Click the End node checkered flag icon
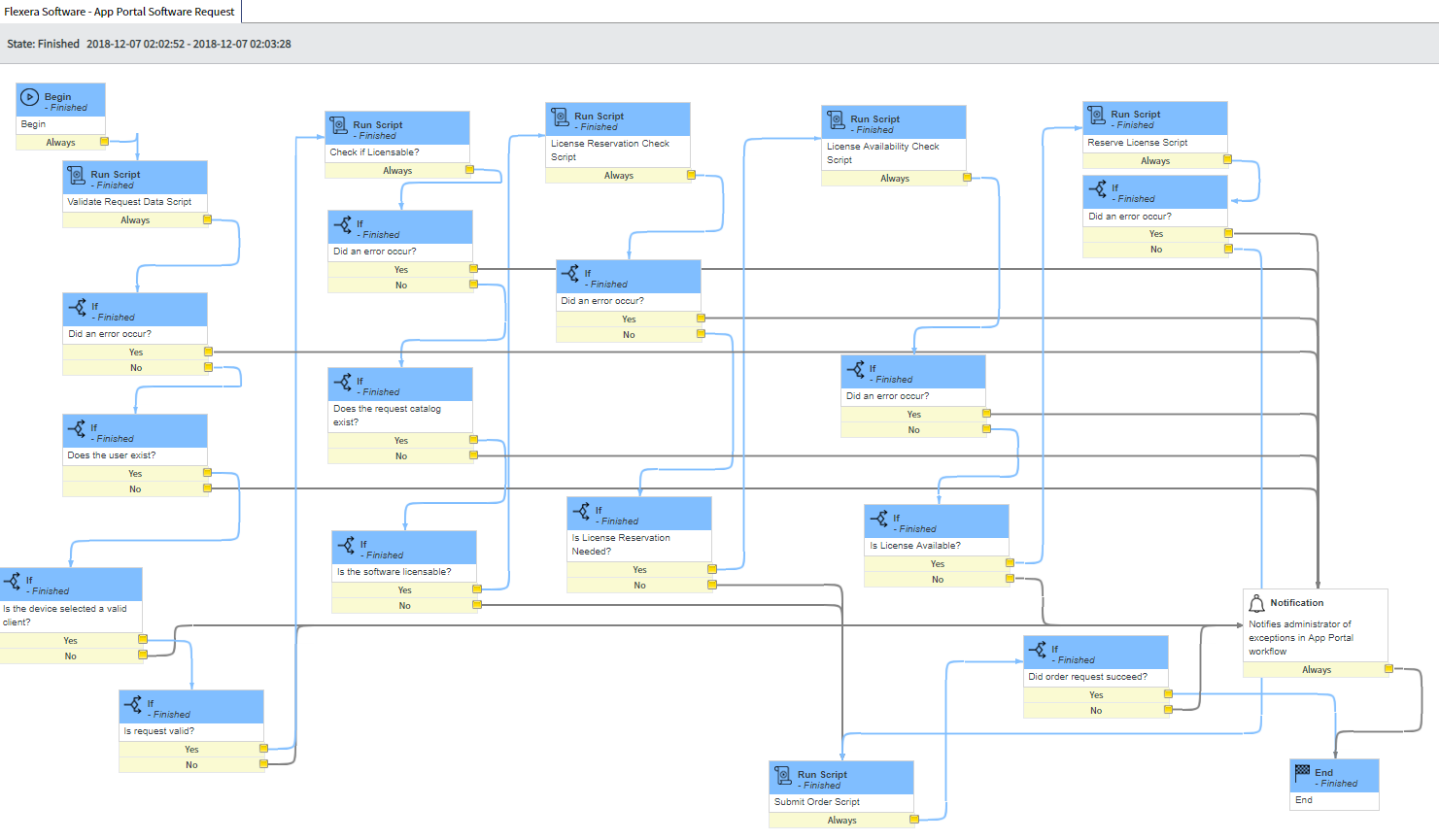1439x840 pixels. [x=1303, y=771]
